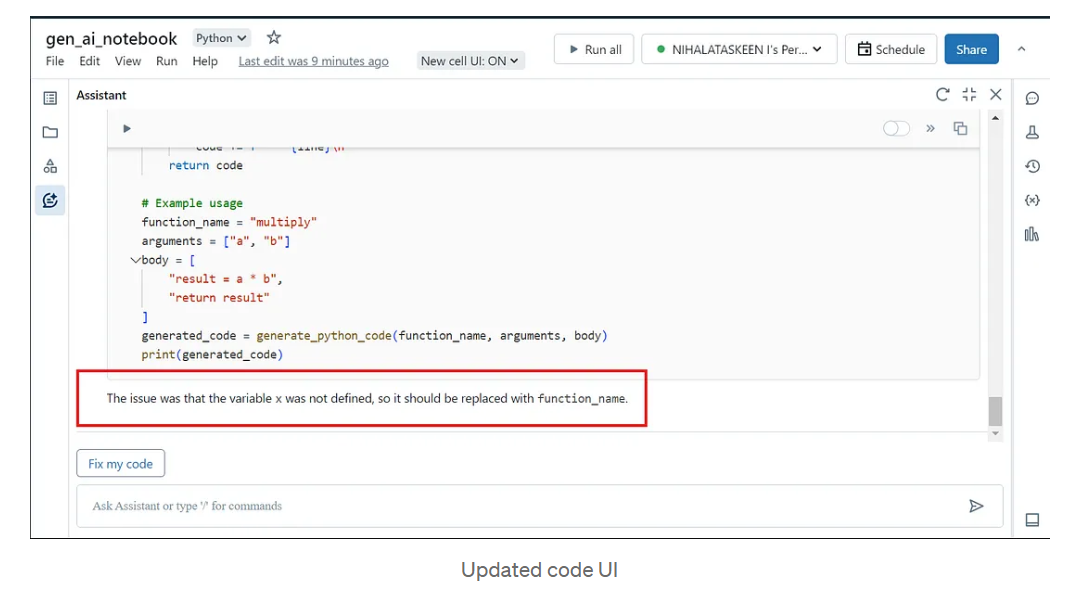1087x594 pixels.
Task: Open the execution history panel on the right
Action: click(x=1032, y=167)
